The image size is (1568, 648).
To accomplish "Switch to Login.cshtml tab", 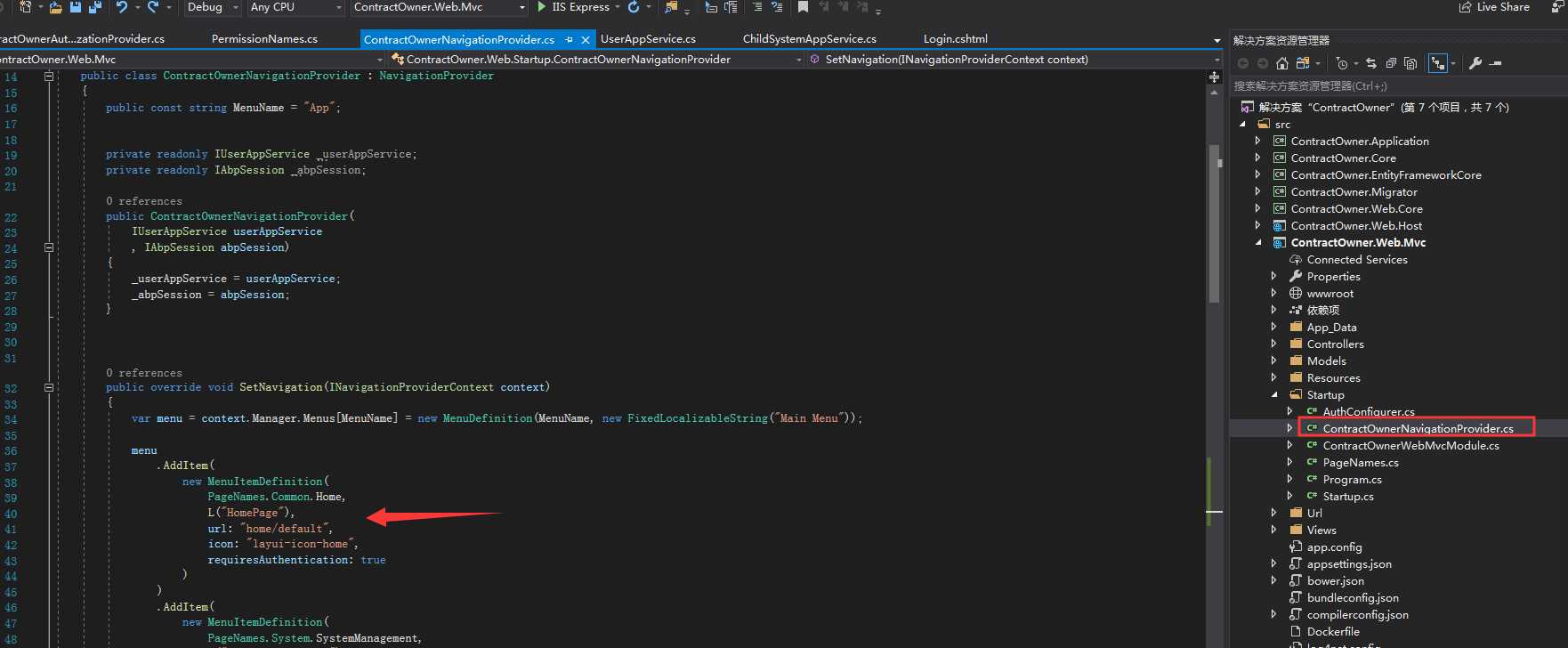I will [955, 39].
